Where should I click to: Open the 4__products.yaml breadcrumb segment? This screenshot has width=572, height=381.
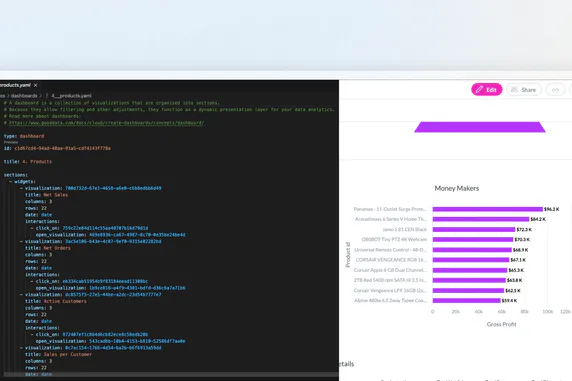click(x=71, y=96)
